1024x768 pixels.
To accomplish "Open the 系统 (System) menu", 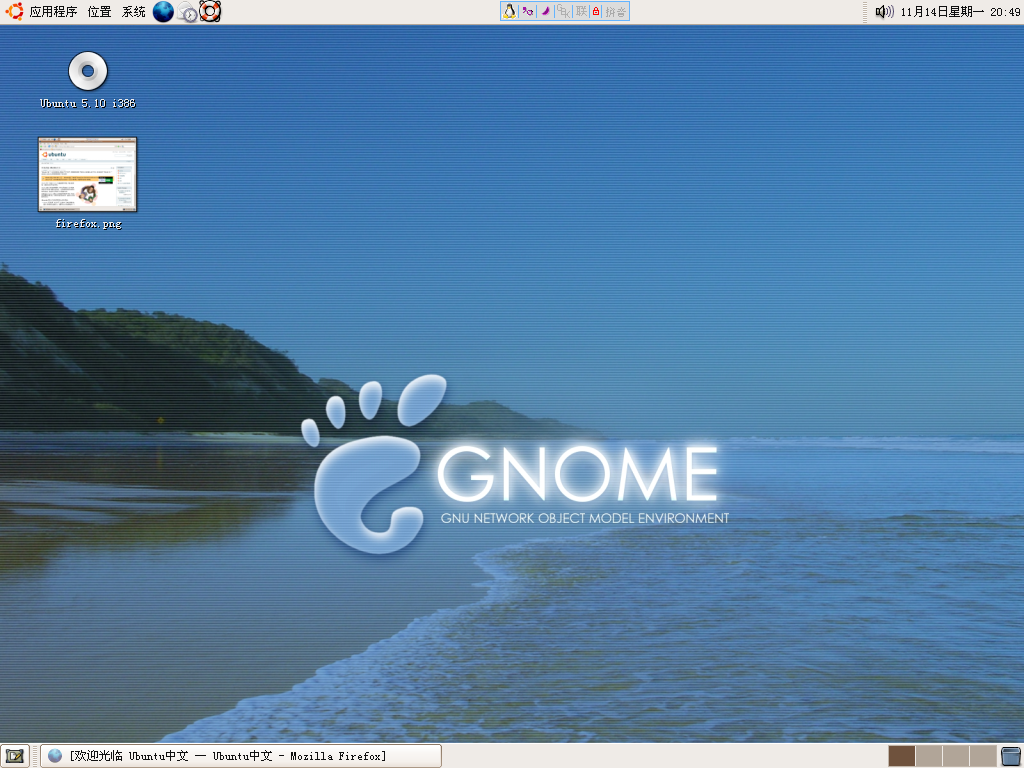I will 134,12.
